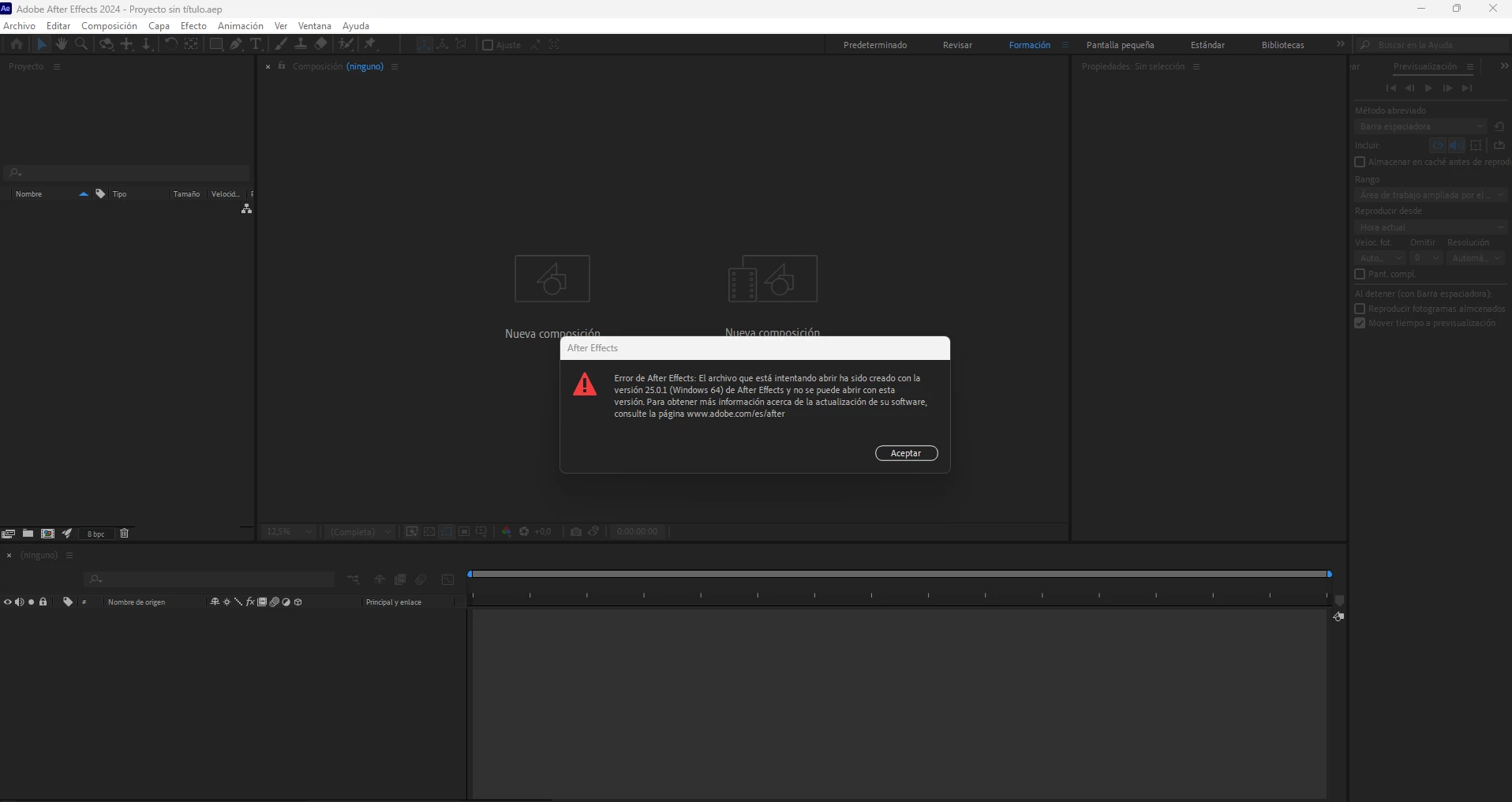
Task: Toggle the composition panel lock icon
Action: [282, 66]
